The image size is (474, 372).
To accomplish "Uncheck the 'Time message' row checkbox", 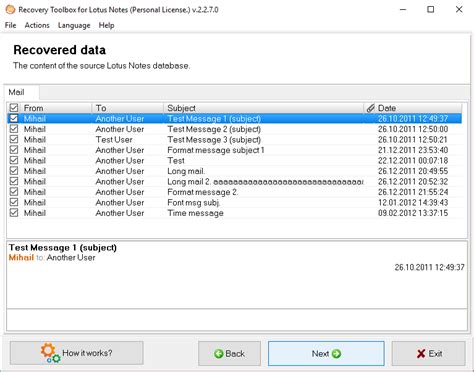I will click(x=14, y=213).
